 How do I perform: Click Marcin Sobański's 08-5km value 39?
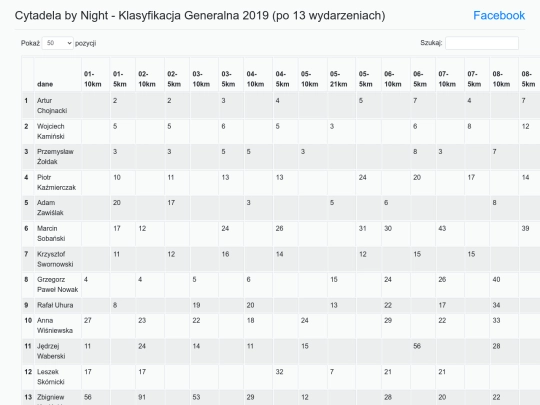coord(525,228)
